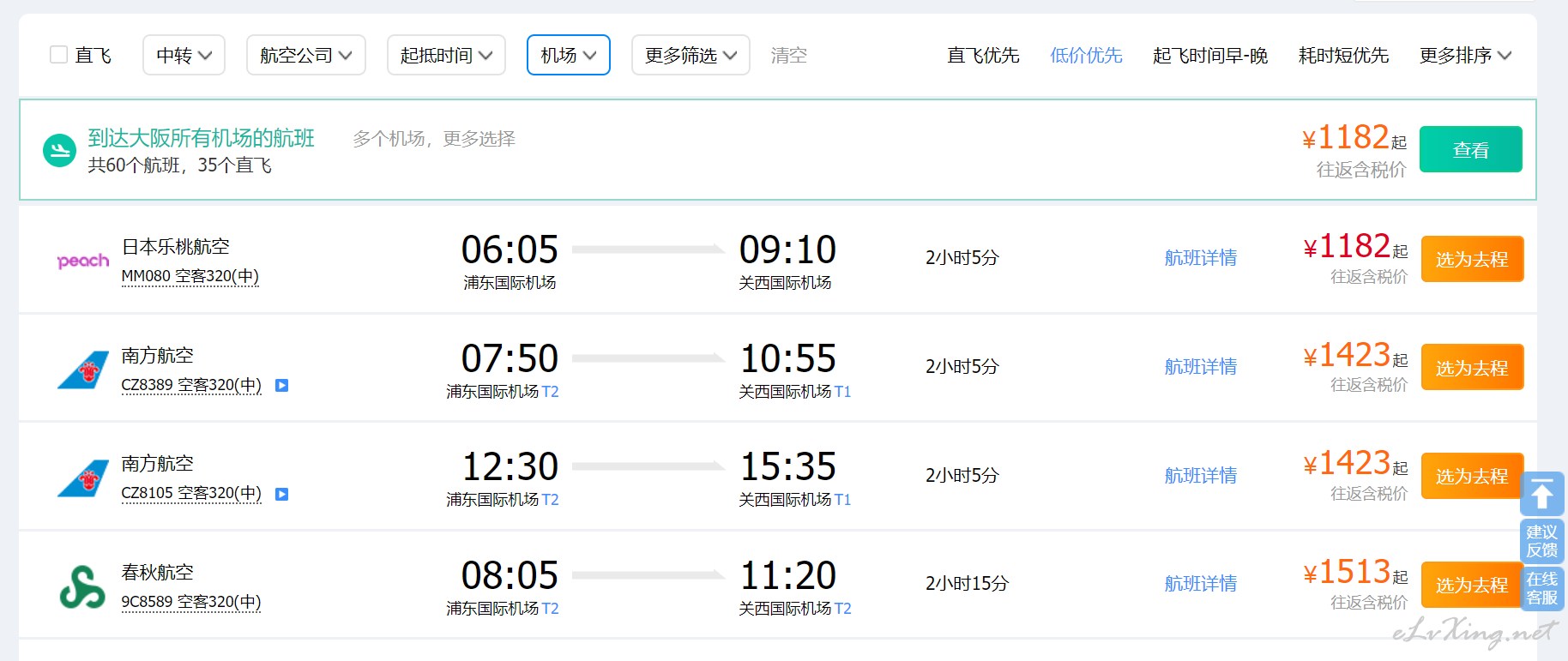Open the 中转 transfer dropdown
The image size is (1568, 661).
coord(184,55)
